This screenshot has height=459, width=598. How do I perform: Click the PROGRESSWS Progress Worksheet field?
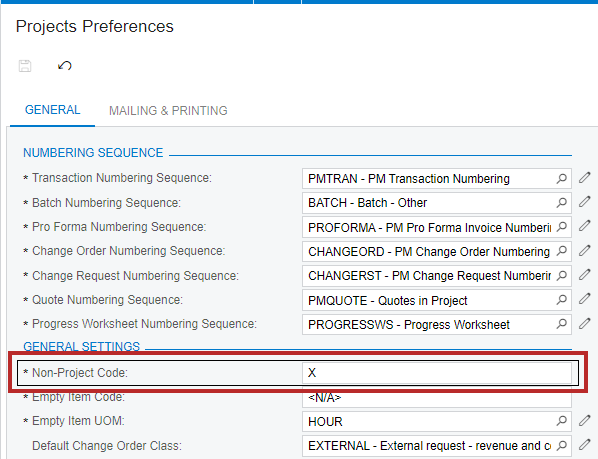pyautogui.click(x=437, y=324)
